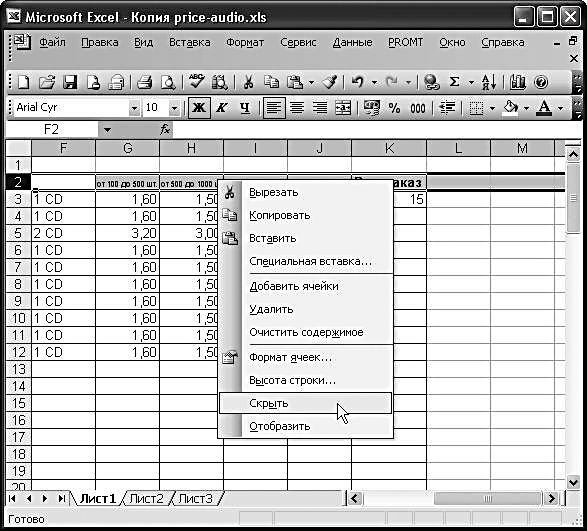Image resolution: width=587 pixels, height=531 pixels.
Task: Open the Формат menu
Action: (245, 42)
